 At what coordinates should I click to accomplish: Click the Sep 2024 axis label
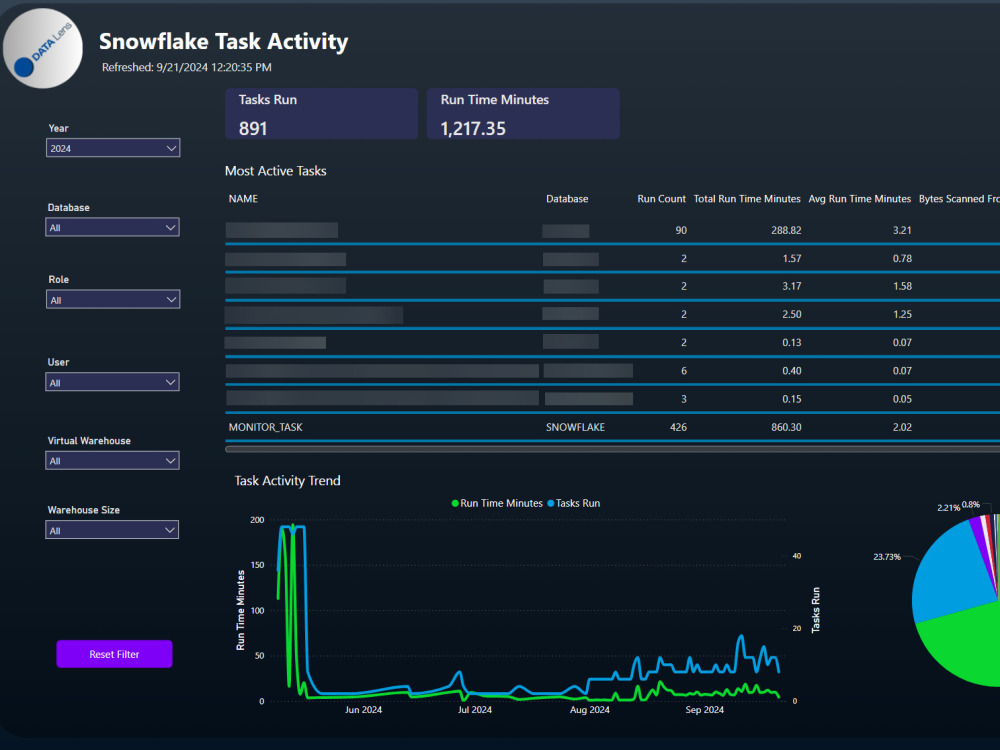pyautogui.click(x=704, y=710)
